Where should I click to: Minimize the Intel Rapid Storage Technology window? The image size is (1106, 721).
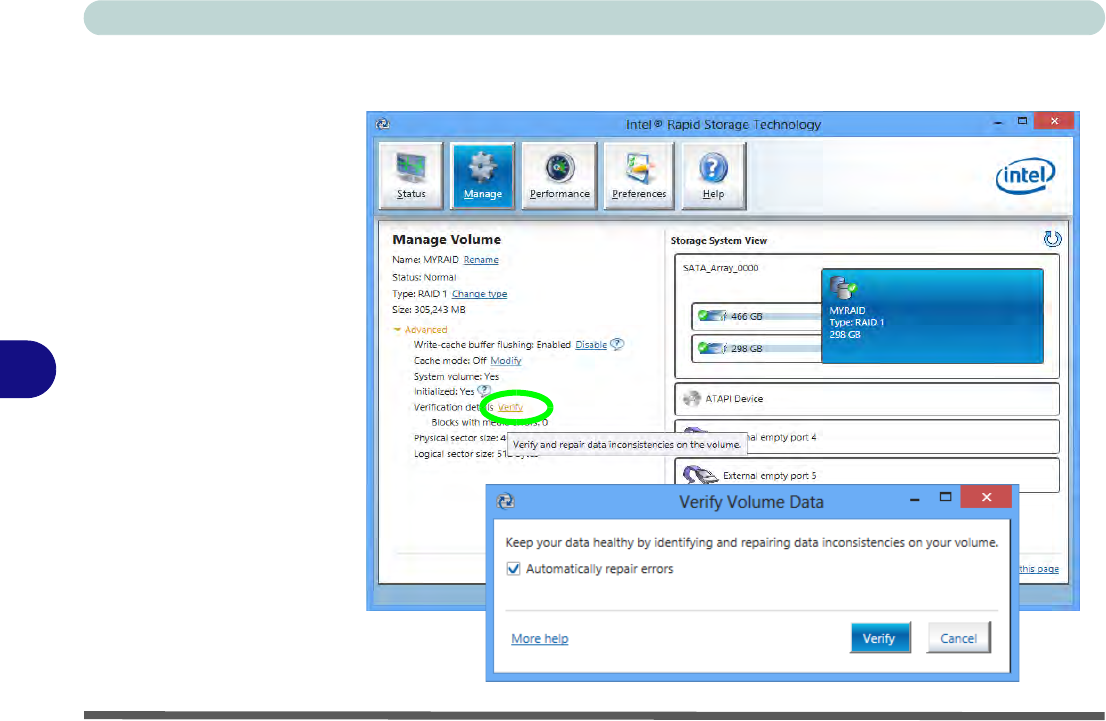[x=998, y=122]
